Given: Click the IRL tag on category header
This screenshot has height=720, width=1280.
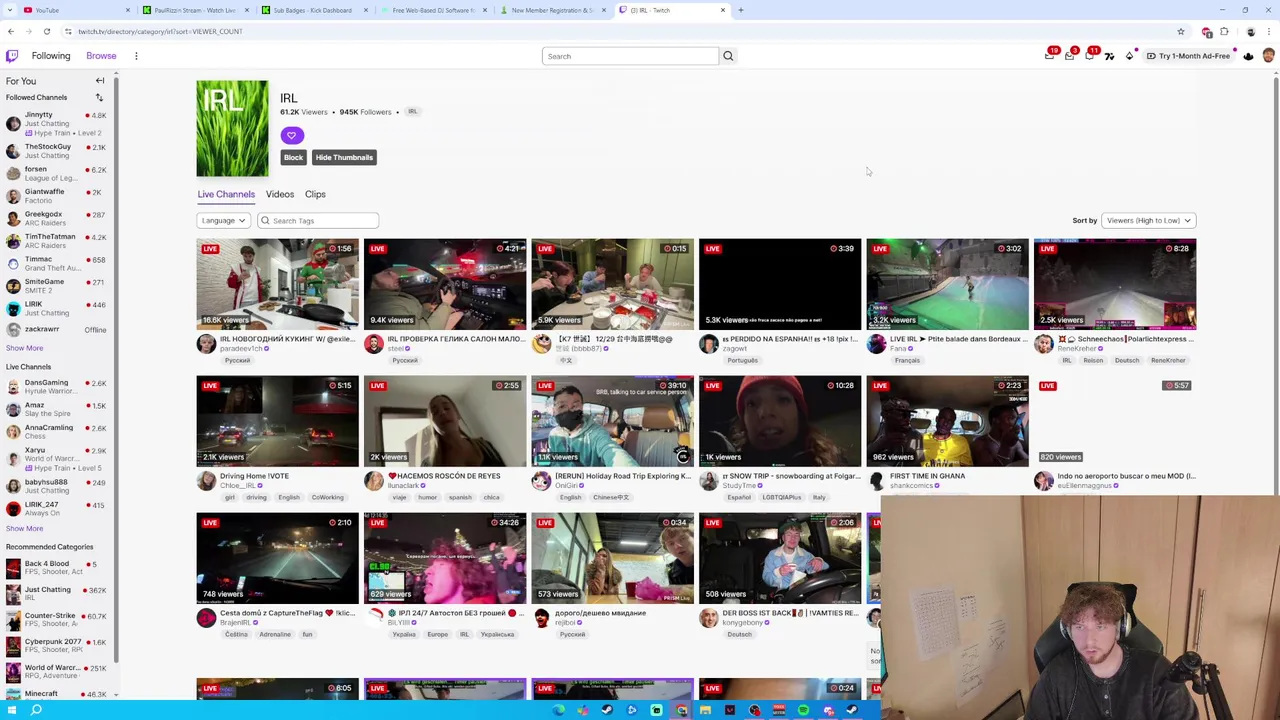Looking at the screenshot, I should [412, 111].
